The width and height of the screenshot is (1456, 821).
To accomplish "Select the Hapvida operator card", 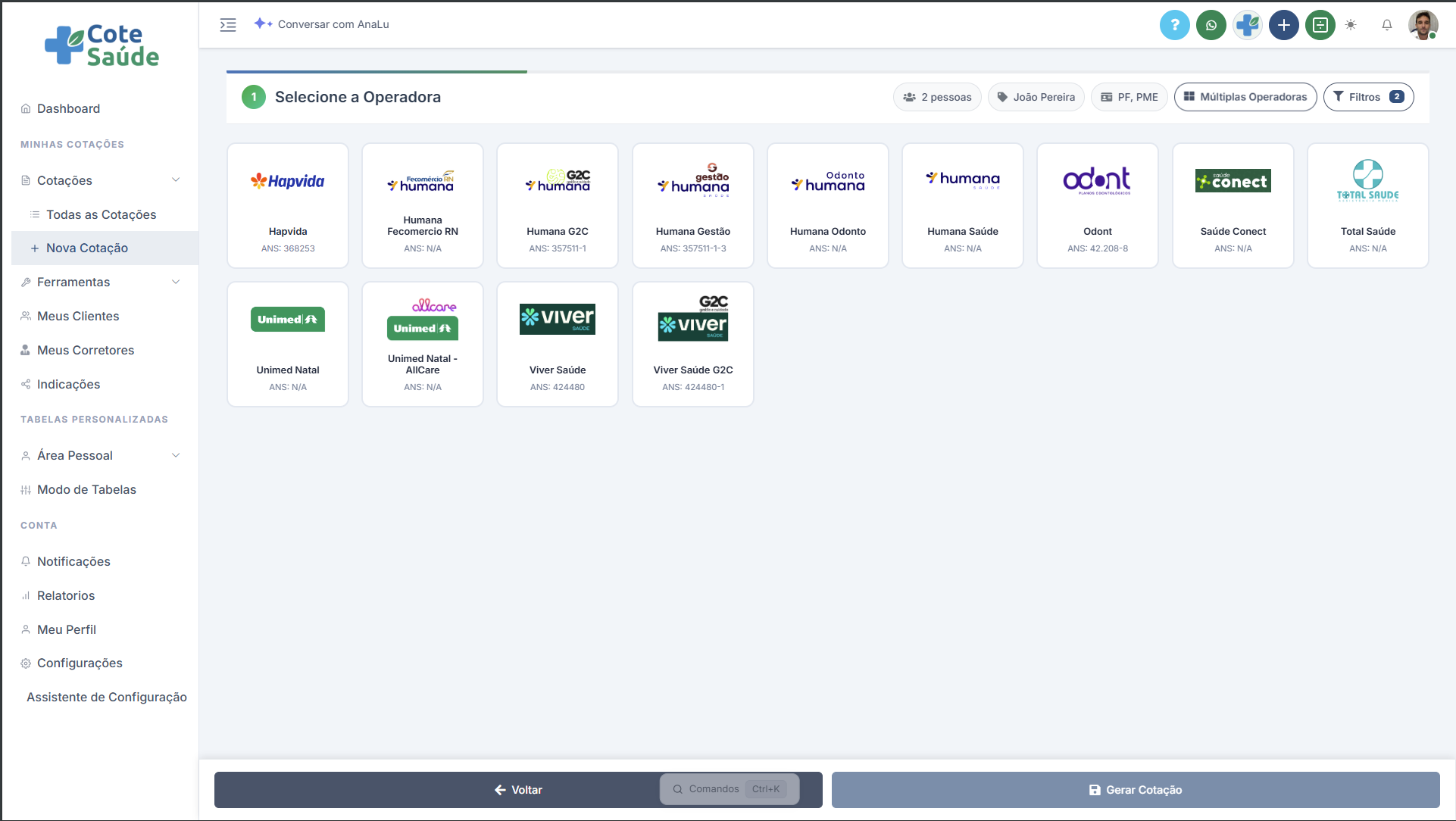I will [x=288, y=205].
